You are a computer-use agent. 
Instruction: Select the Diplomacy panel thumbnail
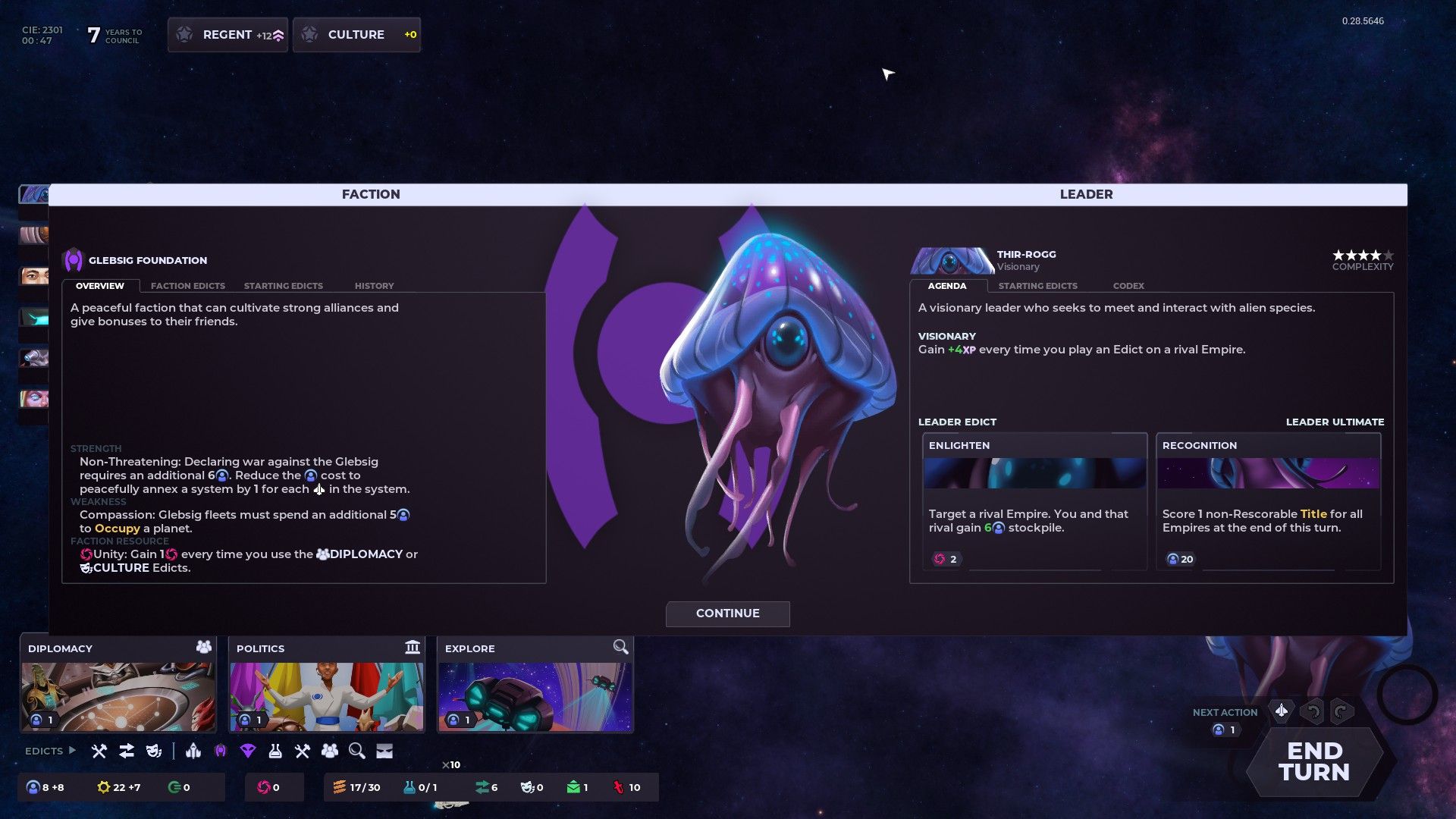[118, 694]
